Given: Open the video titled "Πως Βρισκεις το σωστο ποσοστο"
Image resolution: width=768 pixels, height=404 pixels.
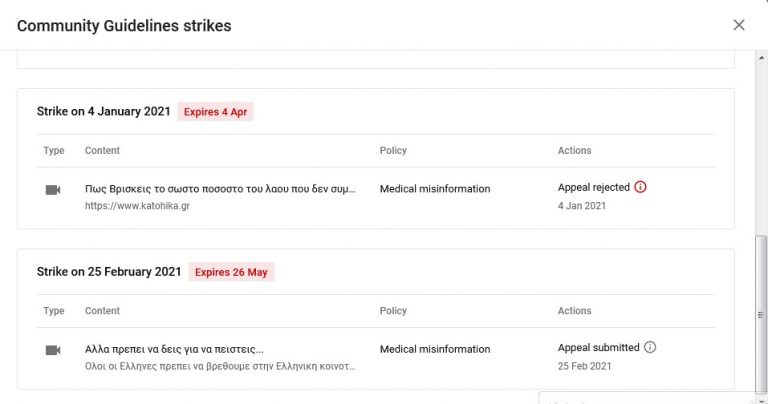Looking at the screenshot, I should click(x=220, y=188).
